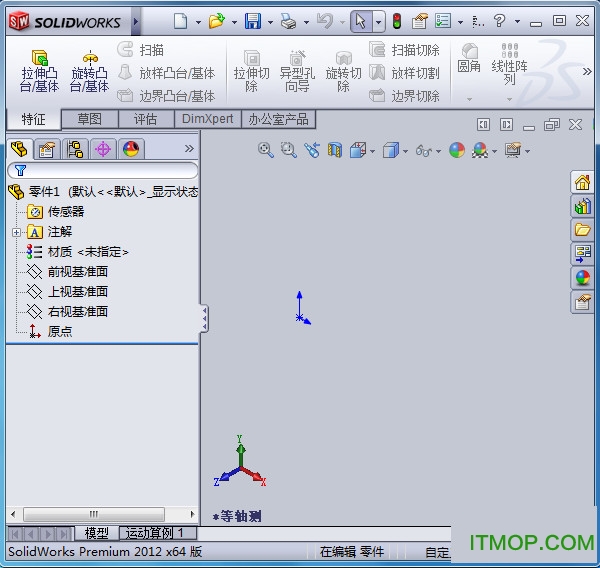Select the 模型 bottom tab
Screen dimensions: 600x568
pos(96,533)
